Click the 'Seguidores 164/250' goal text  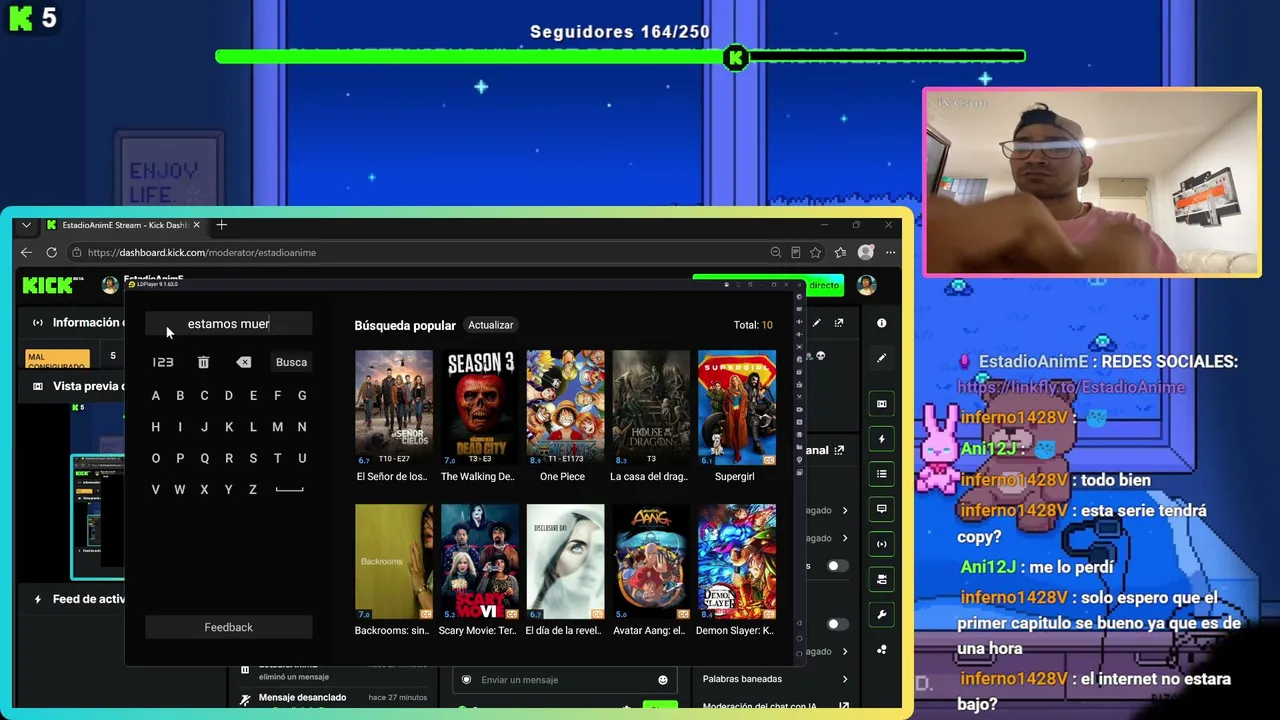click(x=620, y=32)
